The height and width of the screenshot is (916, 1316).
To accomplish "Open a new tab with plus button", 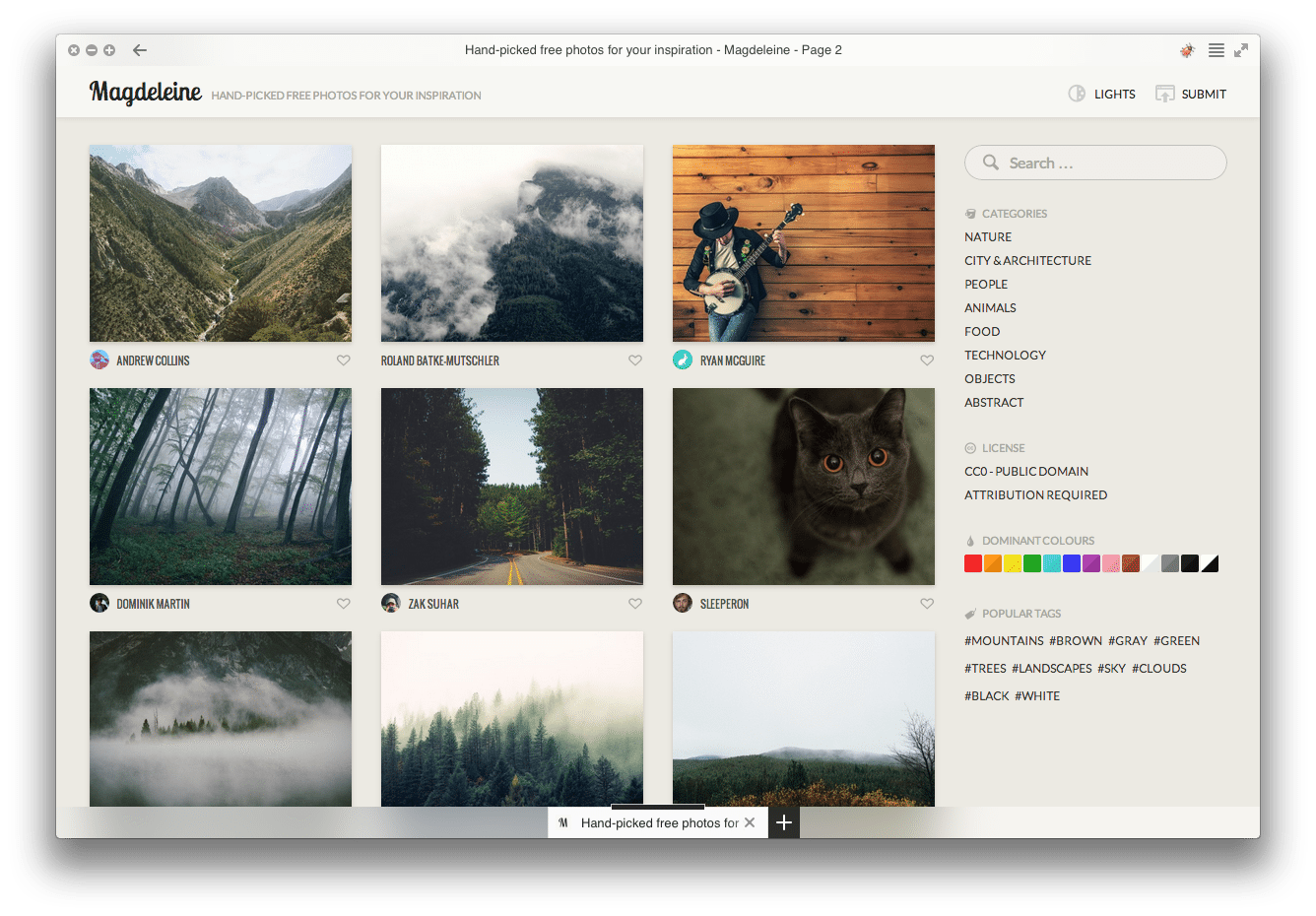I will (784, 822).
